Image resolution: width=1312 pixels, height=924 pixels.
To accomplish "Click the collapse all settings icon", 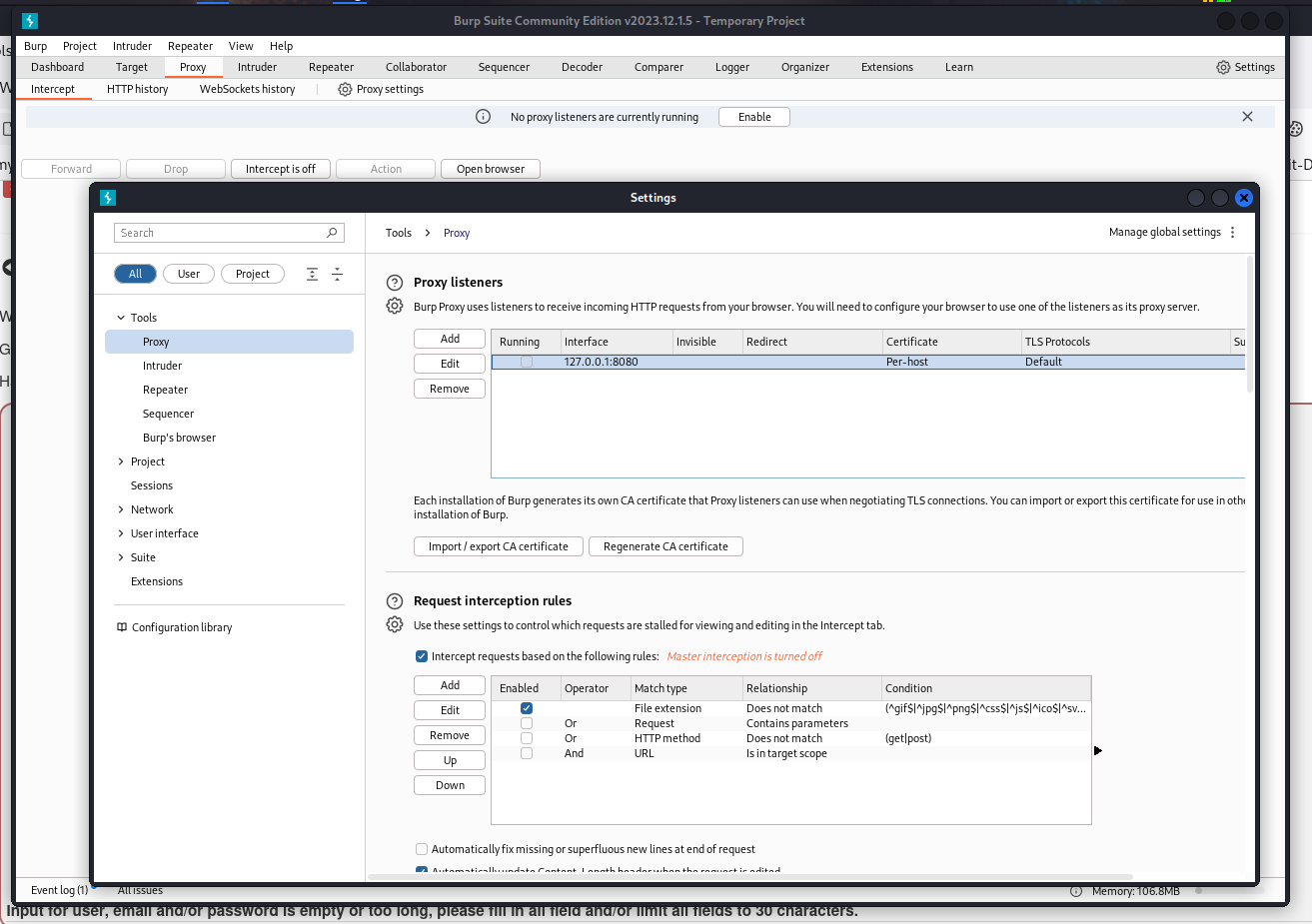I will 337,274.
